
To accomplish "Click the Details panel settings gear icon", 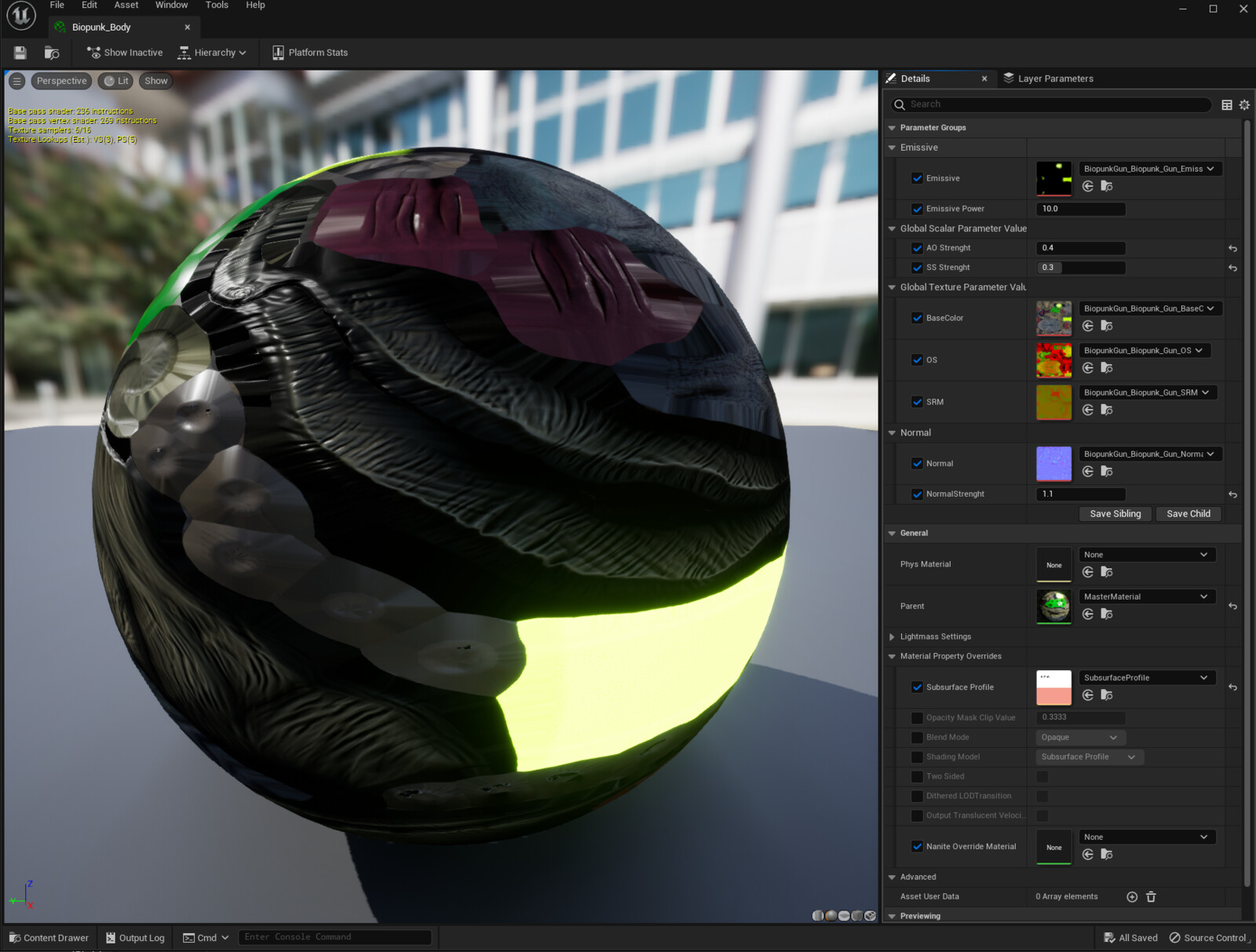I will pos(1244,105).
